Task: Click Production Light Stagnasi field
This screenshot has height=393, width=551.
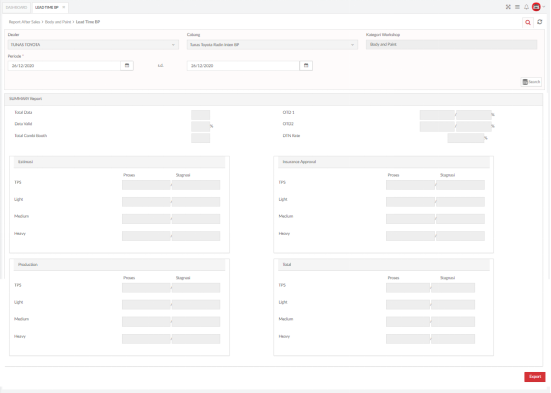Action: pos(196,304)
